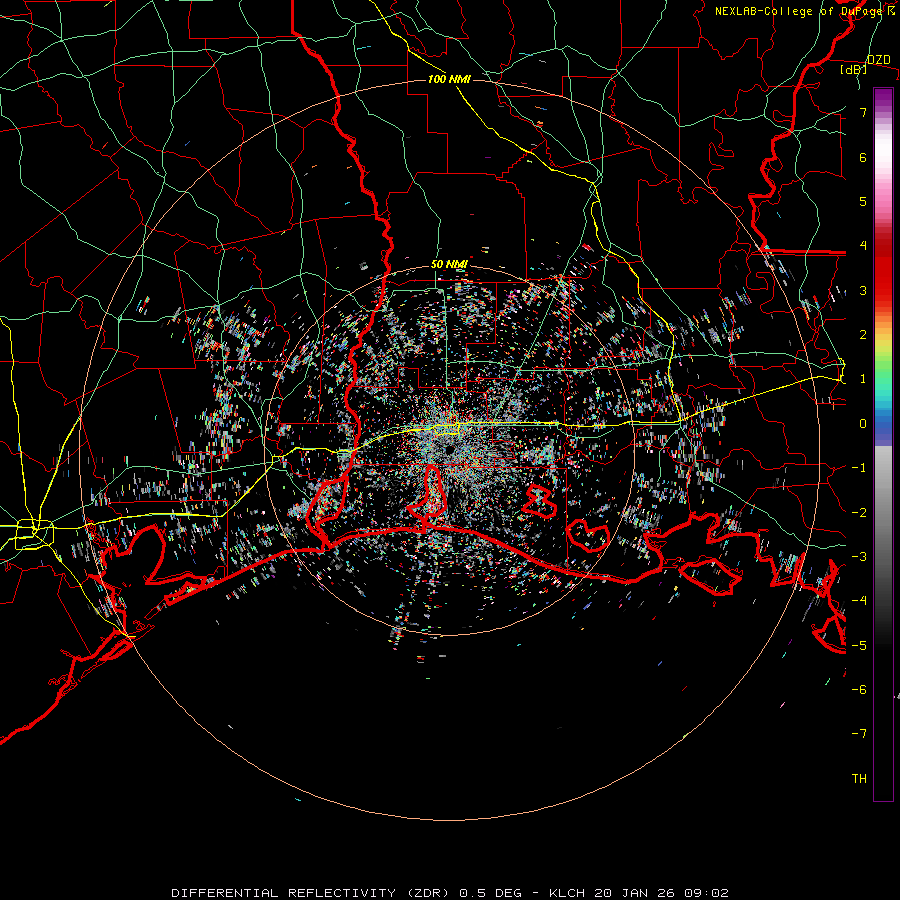
Task: Click the TH label below the scale
Action: tap(859, 778)
